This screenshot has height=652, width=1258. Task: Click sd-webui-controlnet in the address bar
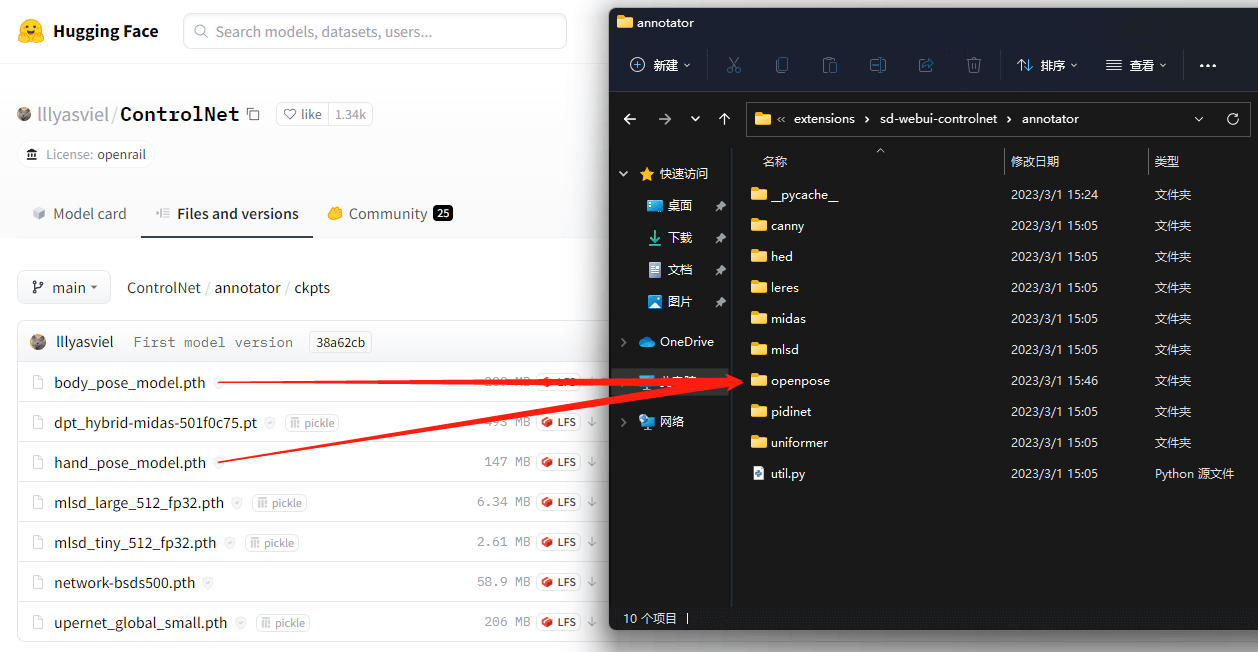pos(939,119)
